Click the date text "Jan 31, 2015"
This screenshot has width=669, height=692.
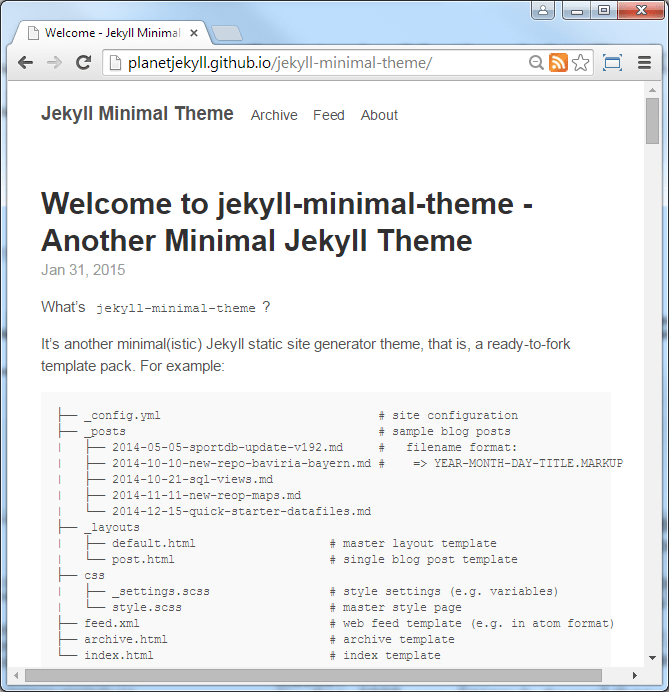tap(83, 270)
